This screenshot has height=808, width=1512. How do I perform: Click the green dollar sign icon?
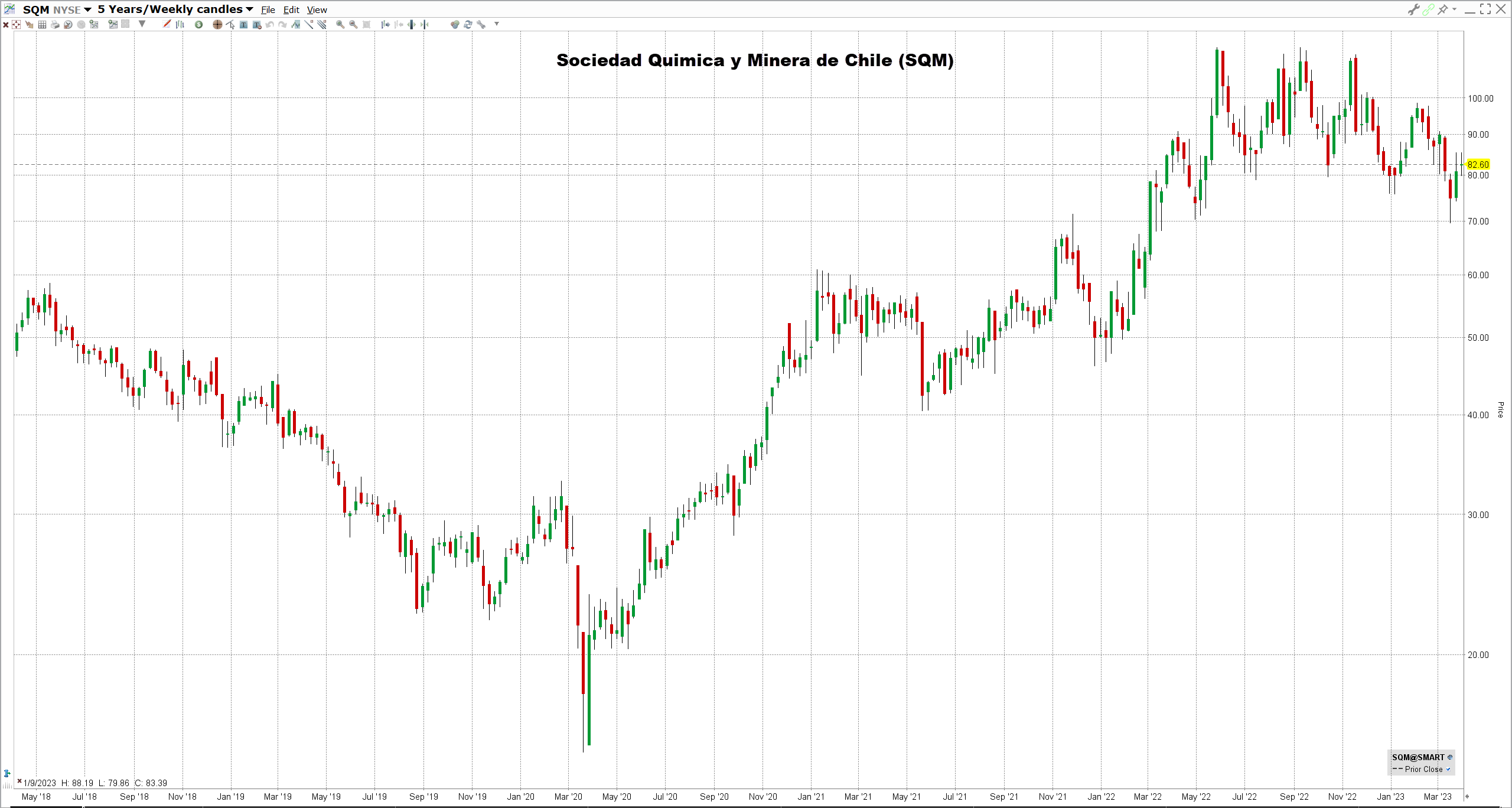(198, 24)
